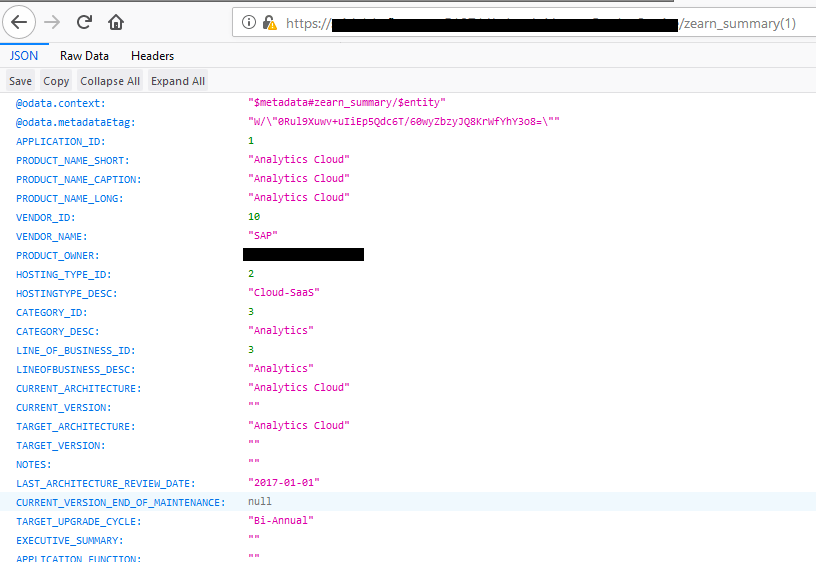Select the TARGET_UPGRADE_CYCLE key
Viewport: 816px width, 562px height.
coord(79,521)
